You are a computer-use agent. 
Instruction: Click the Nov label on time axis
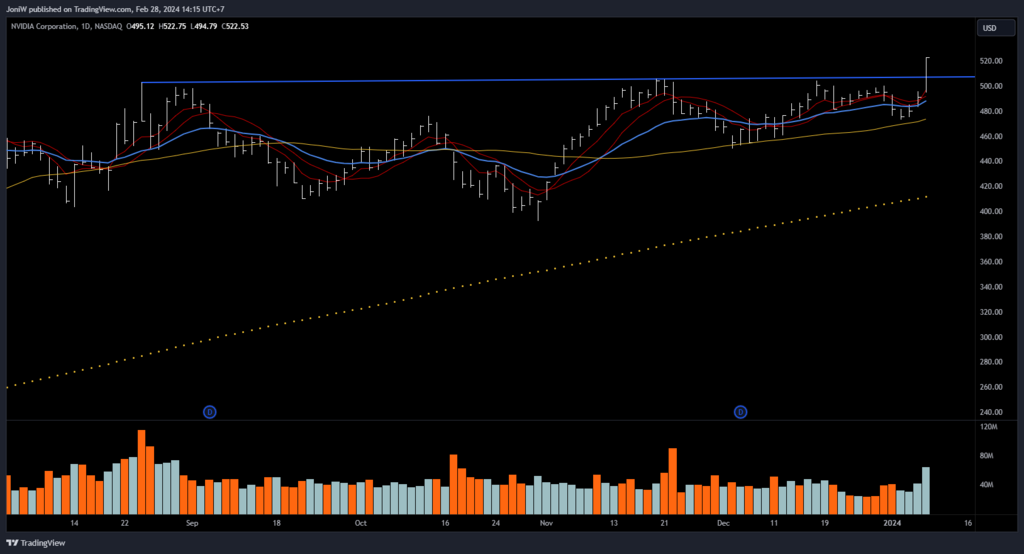(545, 522)
